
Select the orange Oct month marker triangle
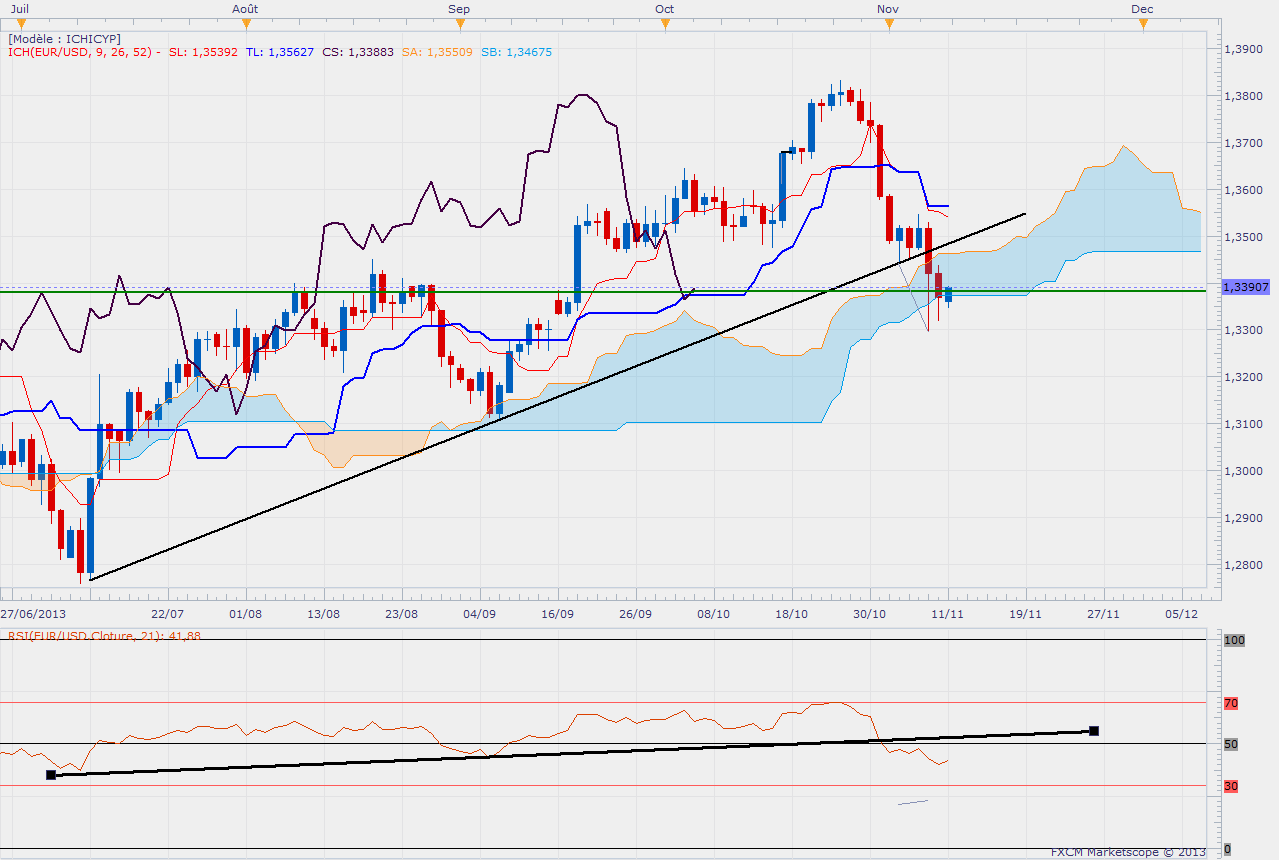tap(665, 23)
